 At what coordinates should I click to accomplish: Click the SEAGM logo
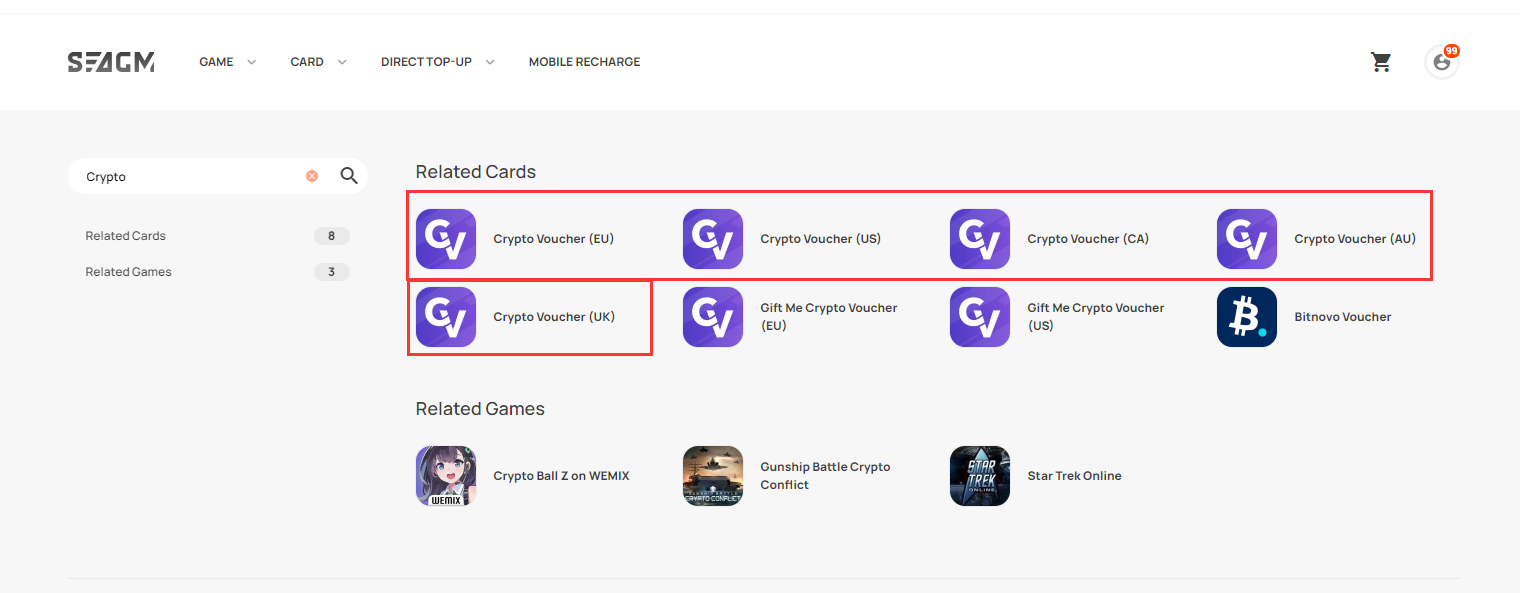point(111,62)
